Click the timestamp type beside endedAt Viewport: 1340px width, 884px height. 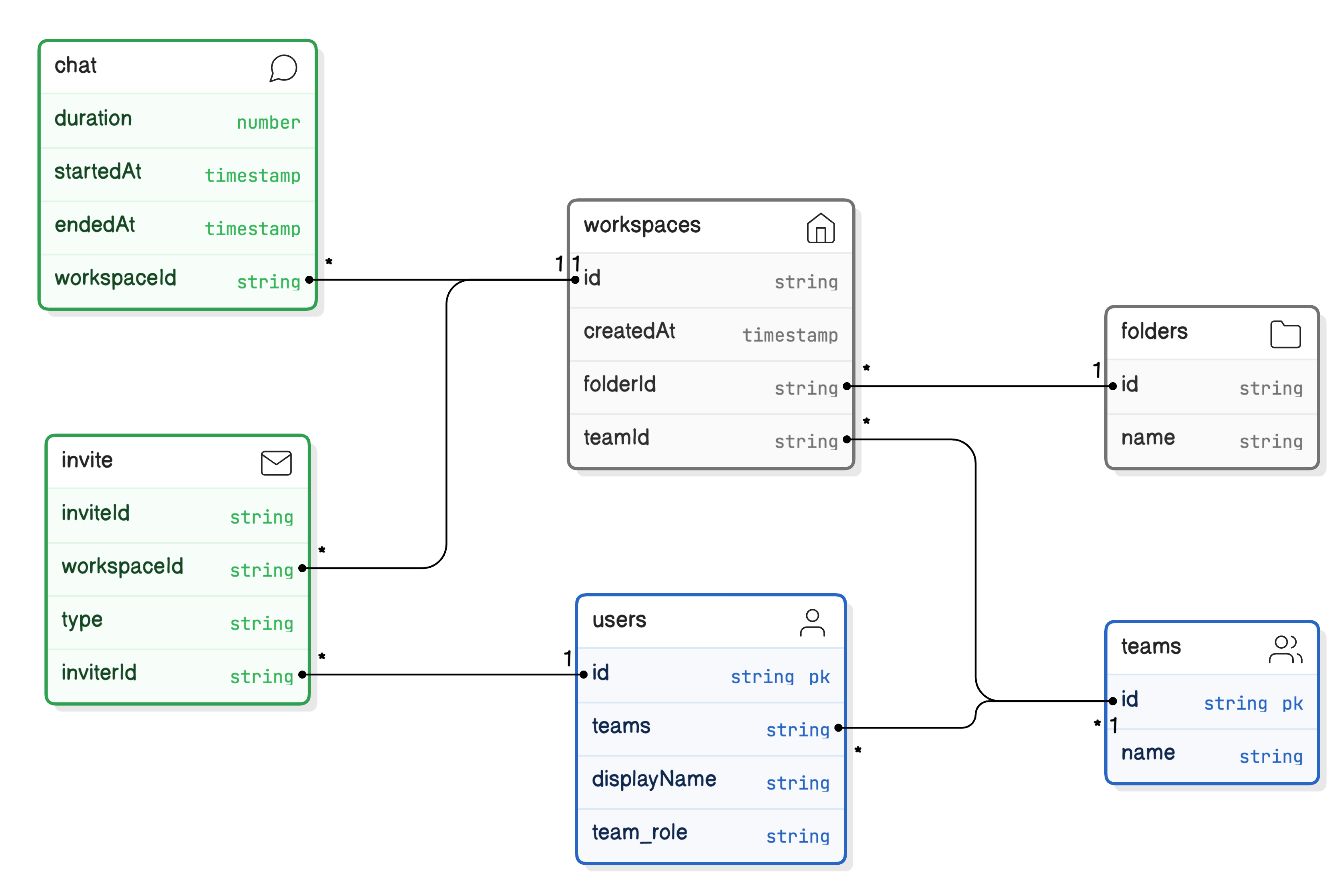coord(252,229)
